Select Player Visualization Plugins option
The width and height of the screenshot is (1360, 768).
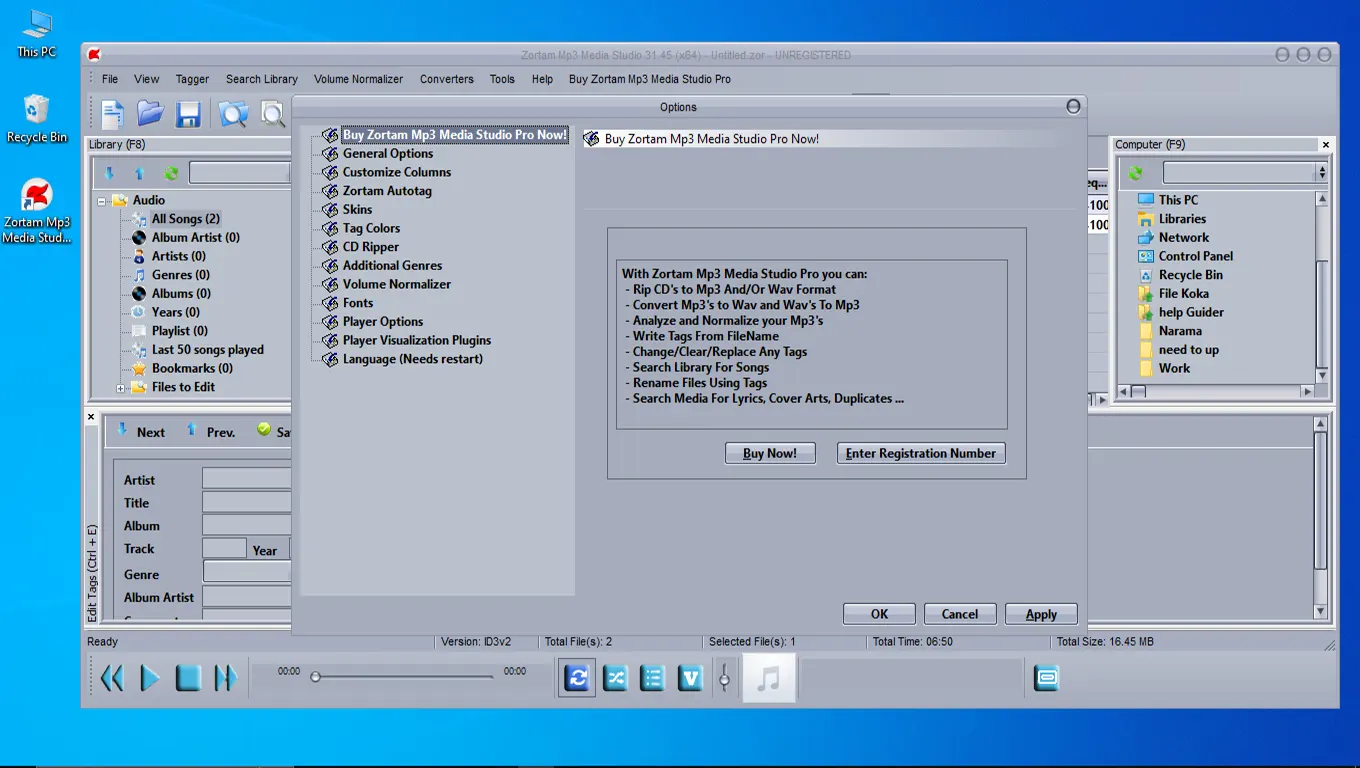pos(417,340)
